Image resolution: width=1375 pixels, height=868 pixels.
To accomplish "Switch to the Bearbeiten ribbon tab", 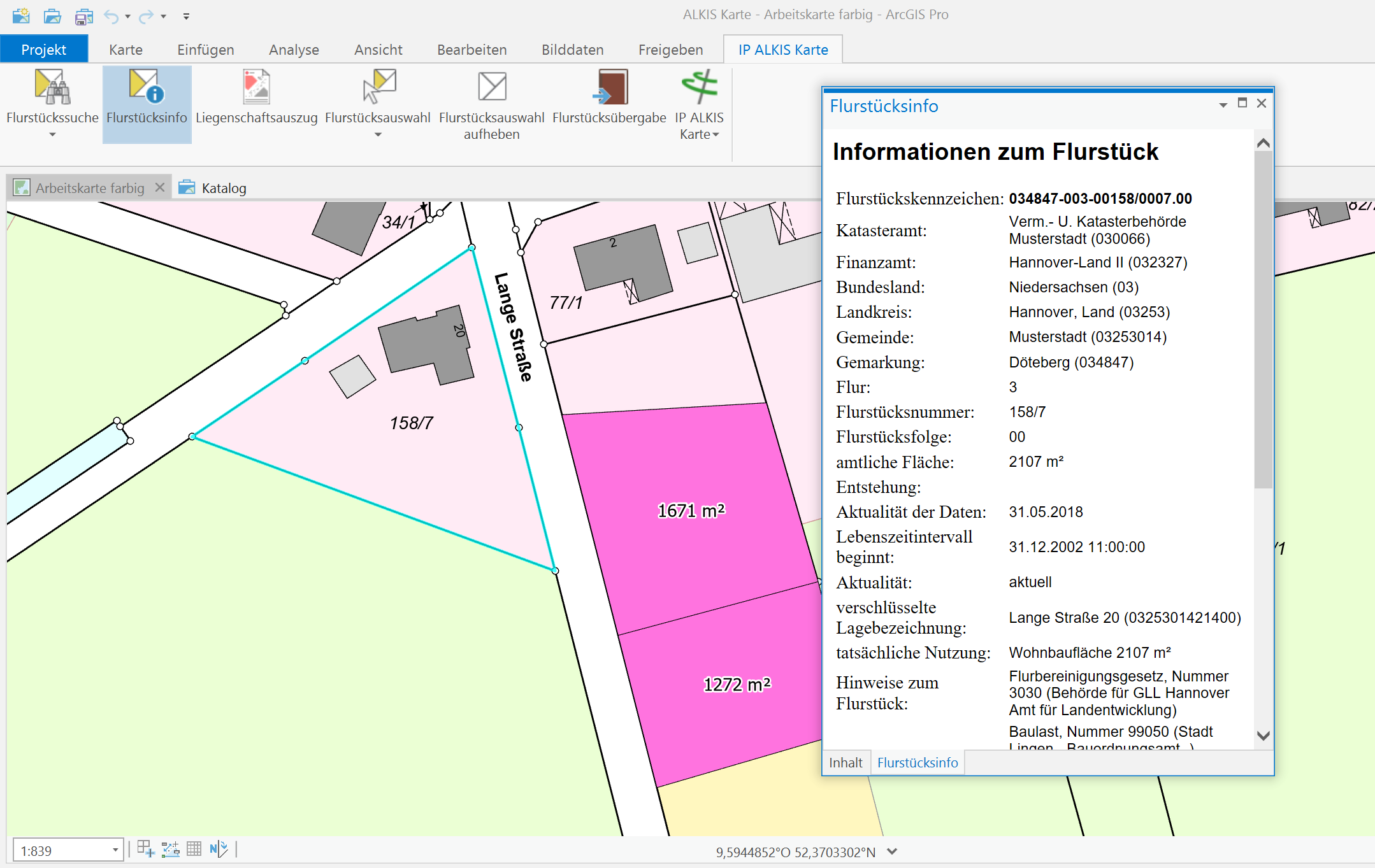I will pyautogui.click(x=472, y=50).
